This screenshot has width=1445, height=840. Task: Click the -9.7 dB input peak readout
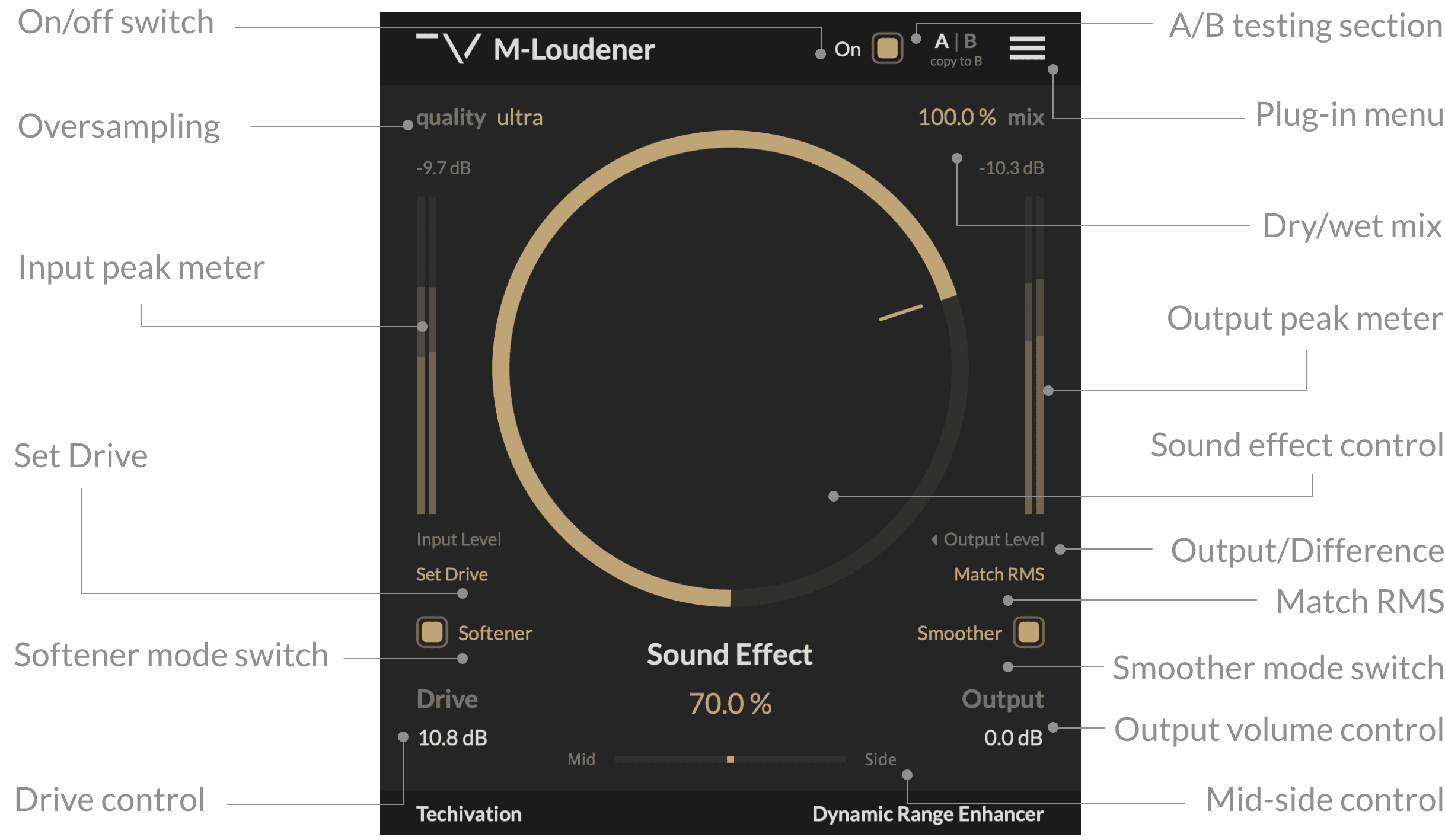point(444,168)
